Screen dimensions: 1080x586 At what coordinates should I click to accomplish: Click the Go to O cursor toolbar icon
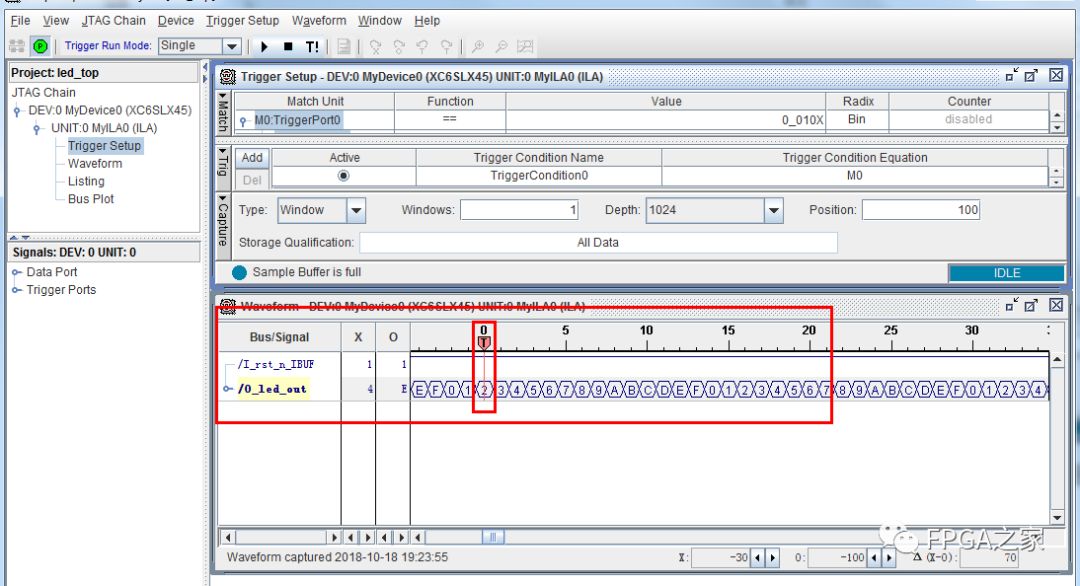click(399, 47)
